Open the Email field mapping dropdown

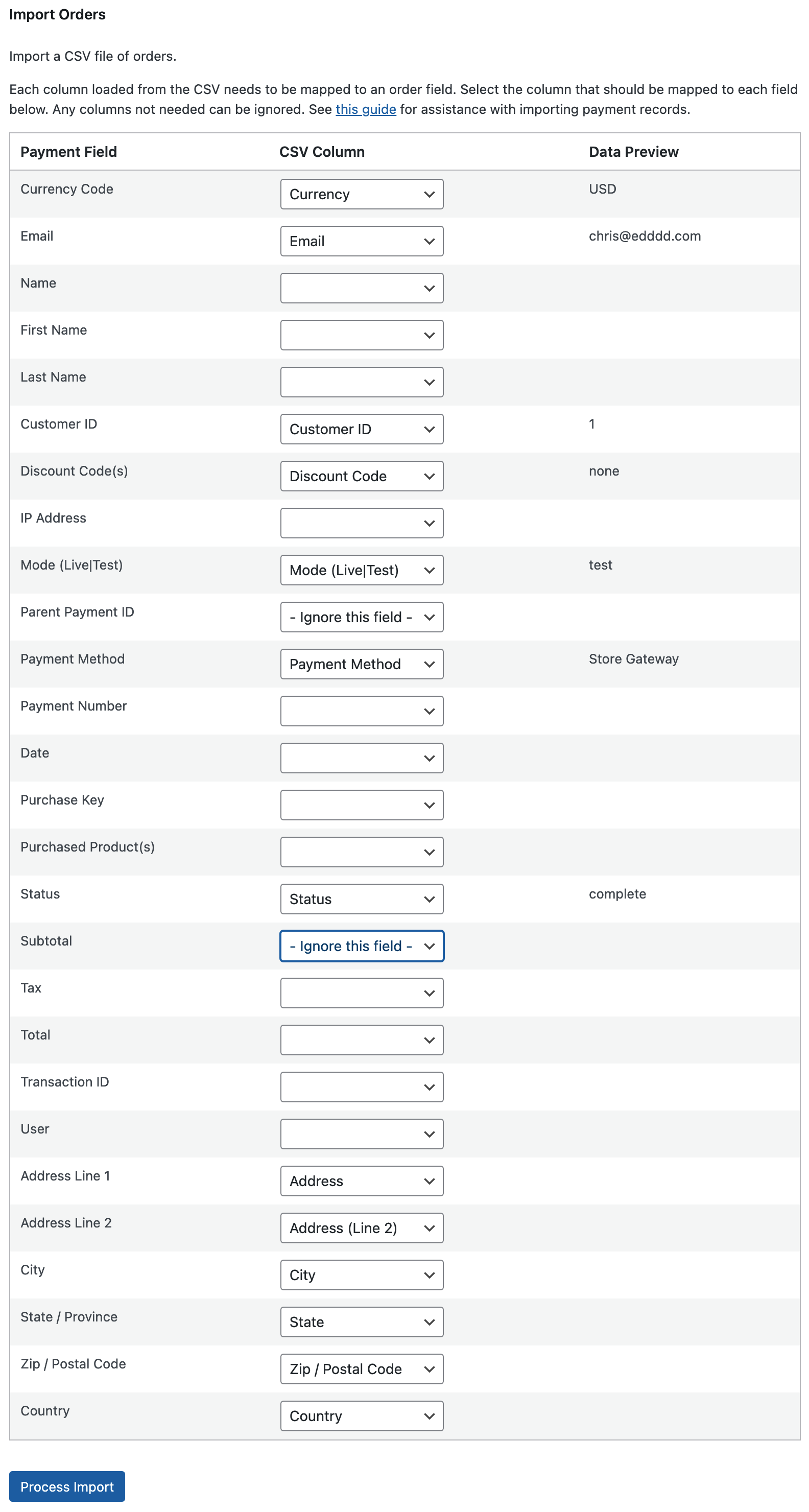[x=362, y=241]
